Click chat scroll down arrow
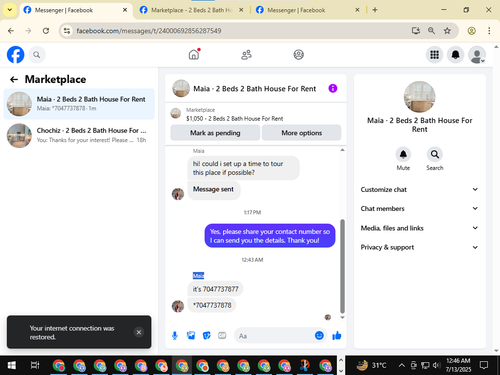Screen dimensions: 500x375 pos(342,317)
